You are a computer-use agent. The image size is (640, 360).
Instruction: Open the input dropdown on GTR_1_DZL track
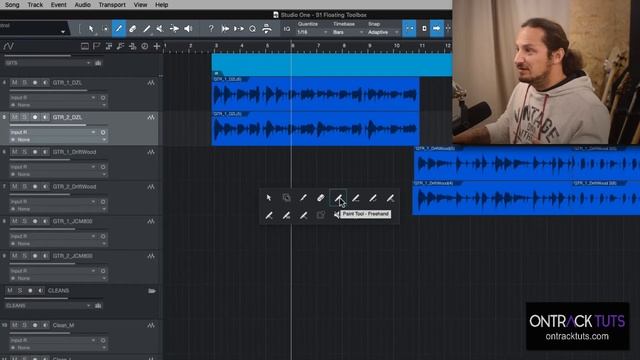click(x=53, y=98)
